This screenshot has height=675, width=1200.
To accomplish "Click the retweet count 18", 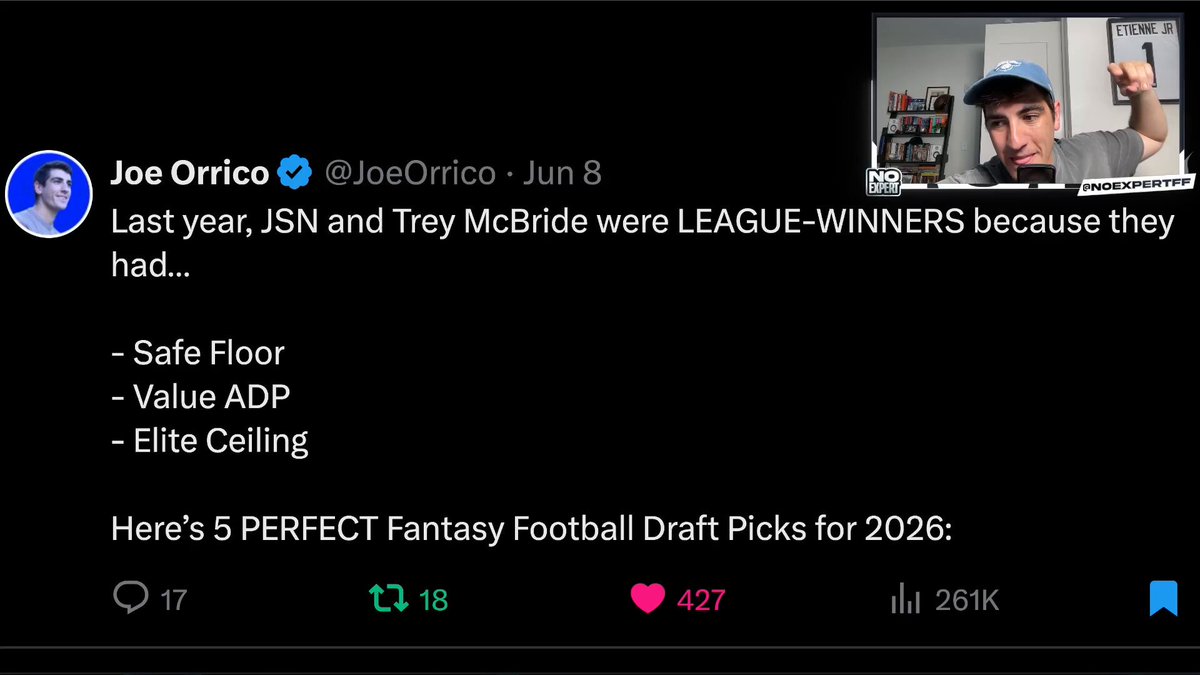I will (433, 600).
